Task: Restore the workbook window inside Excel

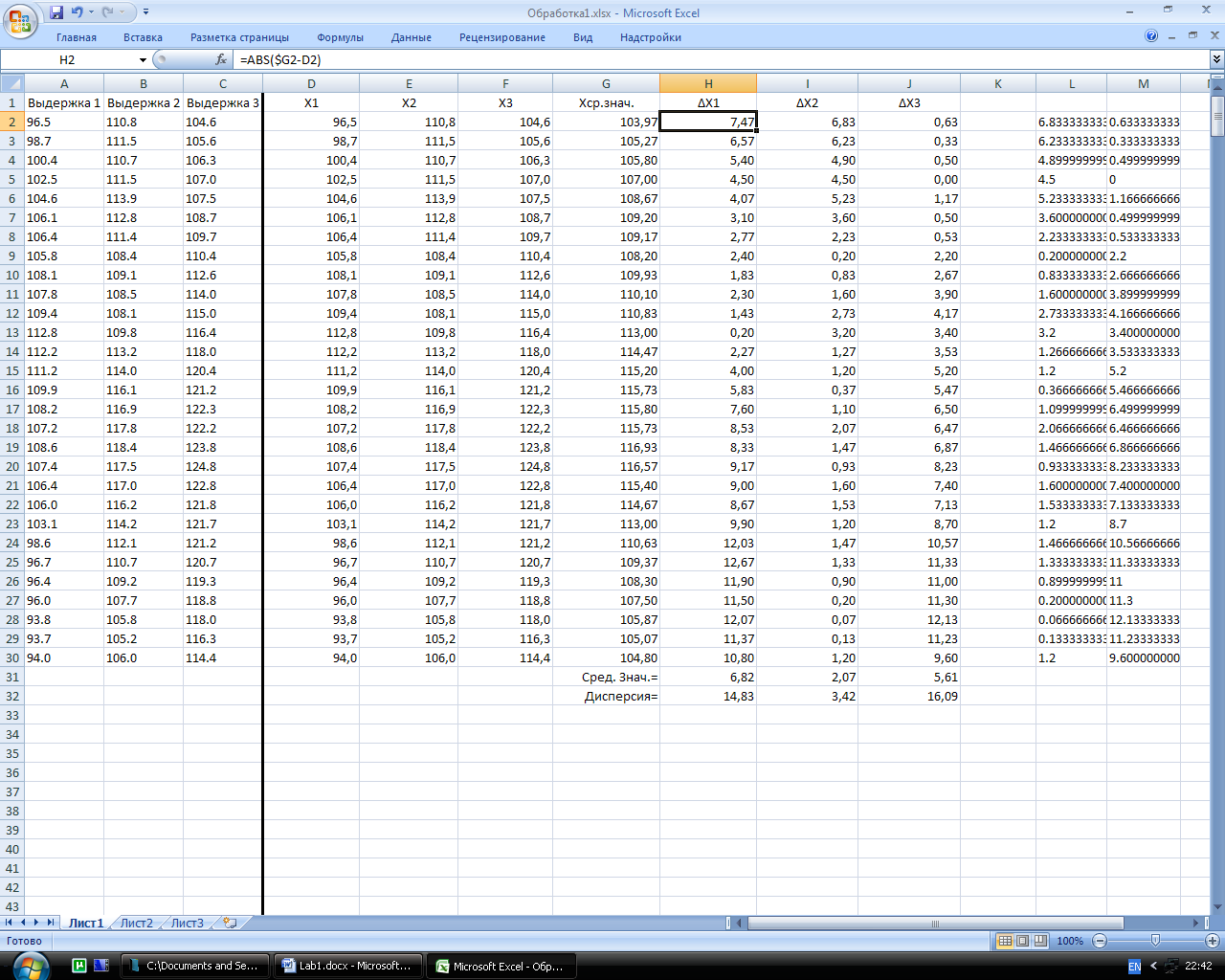Action: click(1192, 35)
